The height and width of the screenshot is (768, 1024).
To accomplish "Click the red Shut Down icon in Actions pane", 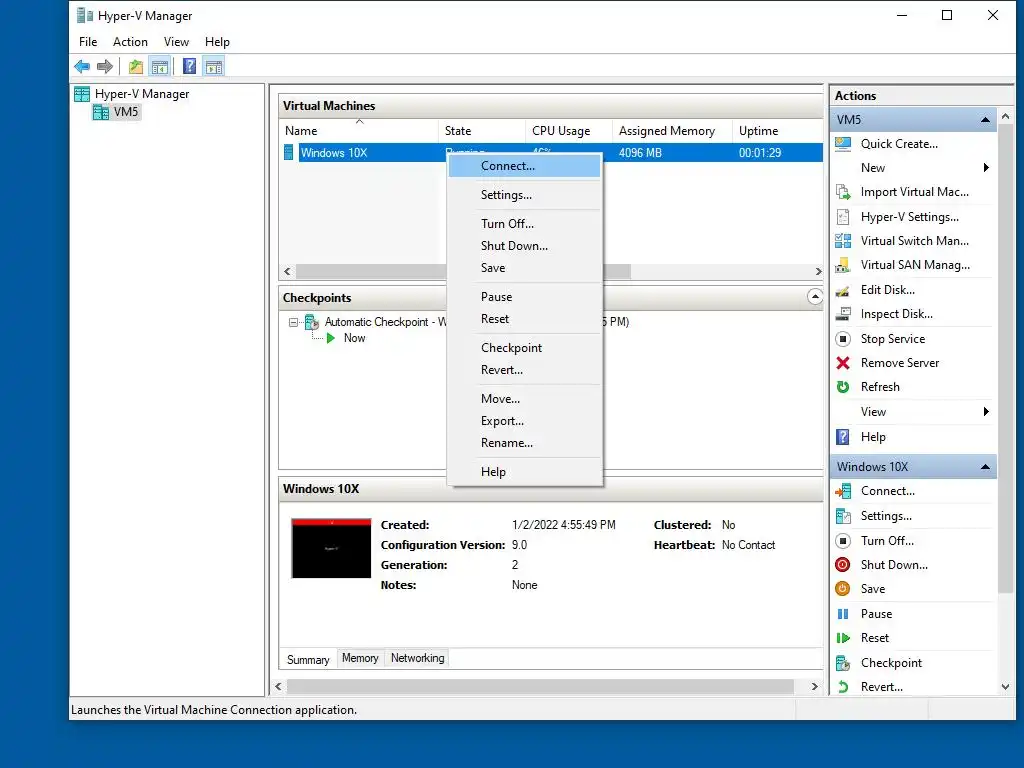I will click(x=843, y=565).
